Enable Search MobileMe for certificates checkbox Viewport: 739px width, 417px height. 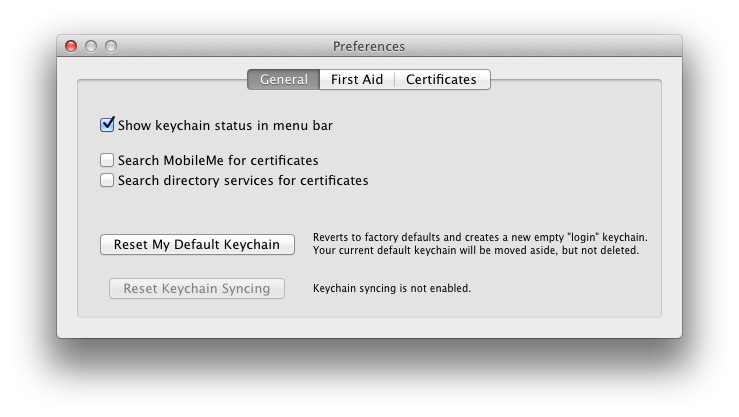tap(107, 160)
